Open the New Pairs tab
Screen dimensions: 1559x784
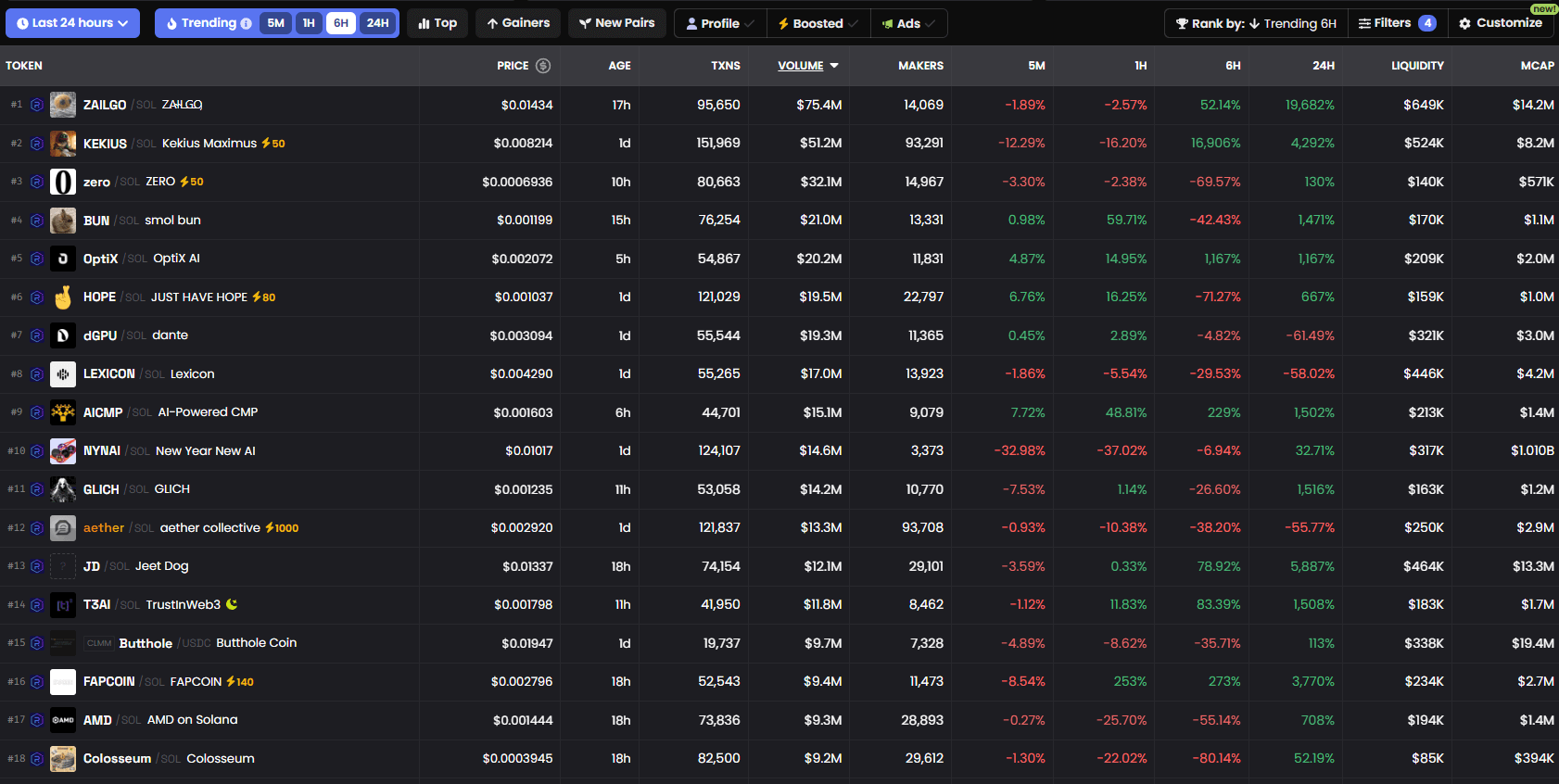point(616,23)
